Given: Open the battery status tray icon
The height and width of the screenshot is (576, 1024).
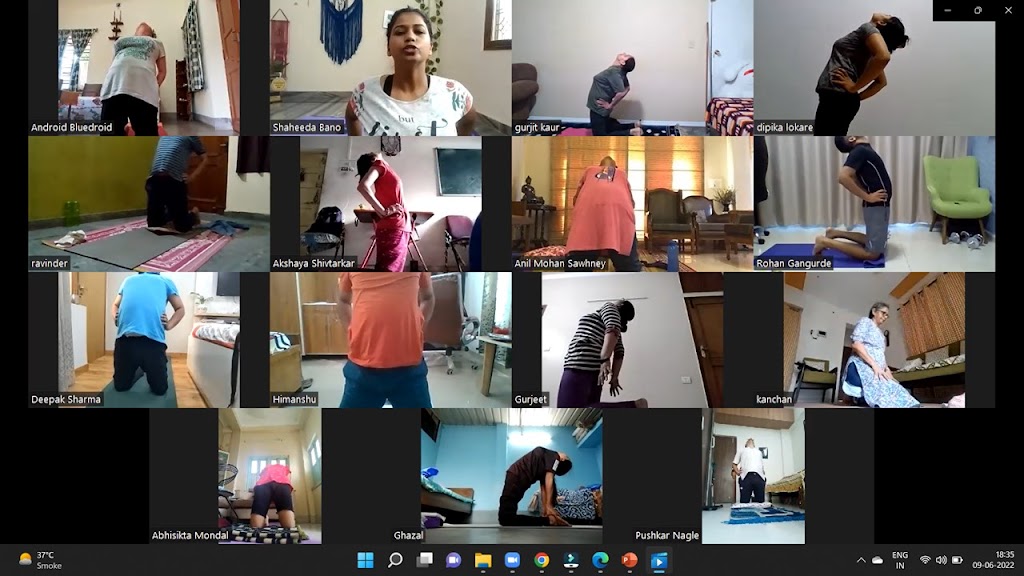Looking at the screenshot, I should point(957,560).
